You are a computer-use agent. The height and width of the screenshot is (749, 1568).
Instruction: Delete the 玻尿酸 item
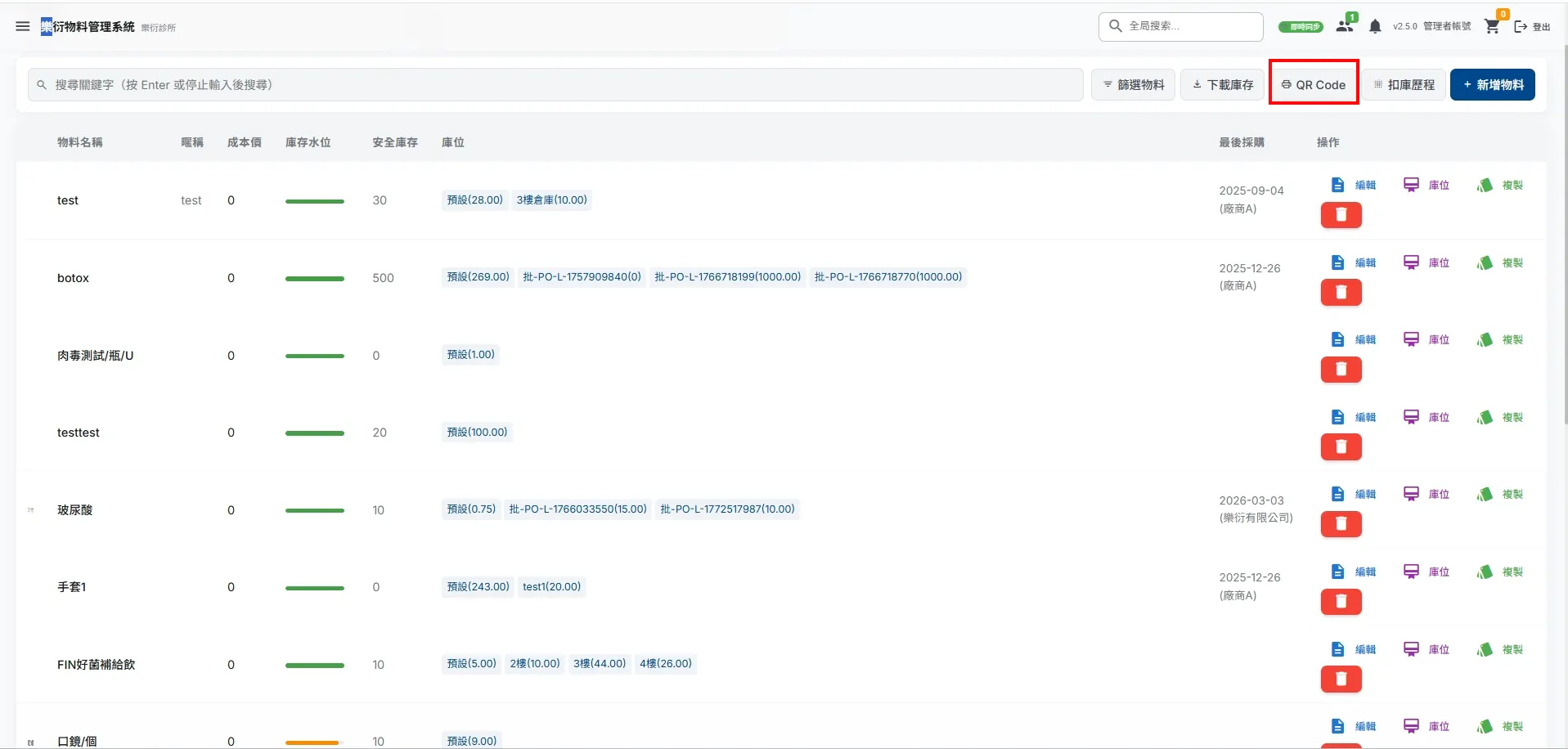[1341, 523]
